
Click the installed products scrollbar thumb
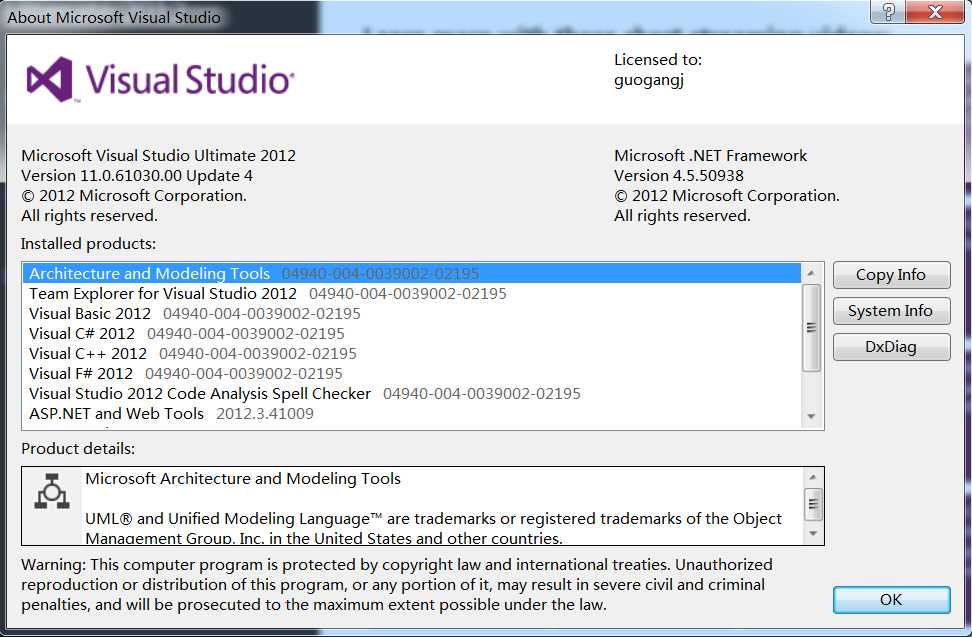tap(811, 328)
